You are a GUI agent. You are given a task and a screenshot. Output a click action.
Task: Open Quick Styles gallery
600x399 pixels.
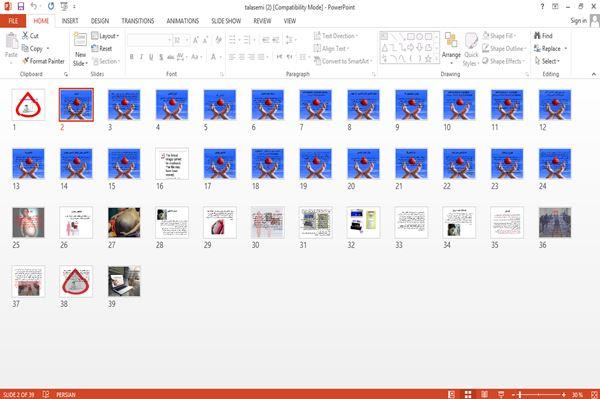pyautogui.click(x=471, y=50)
